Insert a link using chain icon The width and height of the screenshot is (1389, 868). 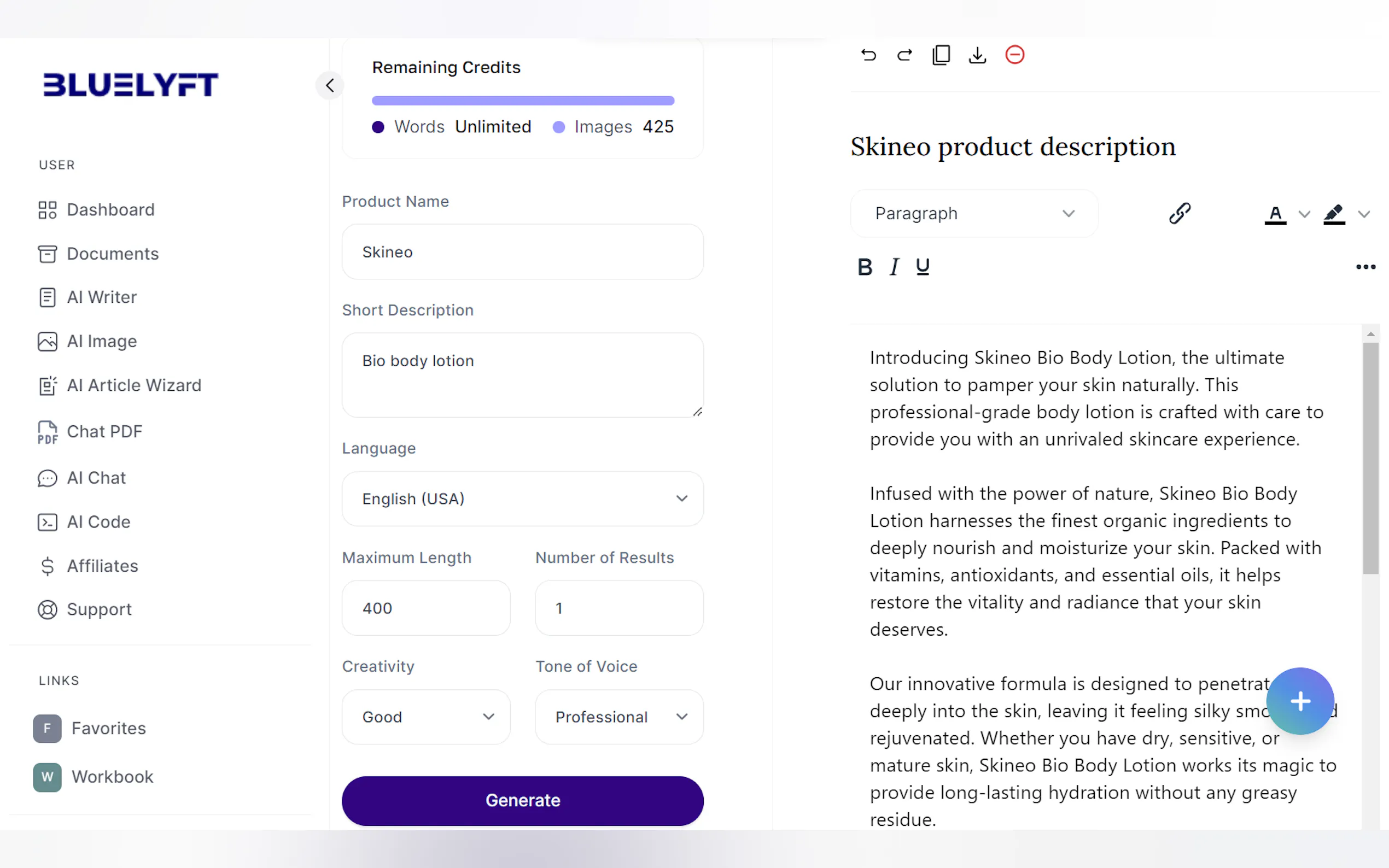click(x=1180, y=214)
